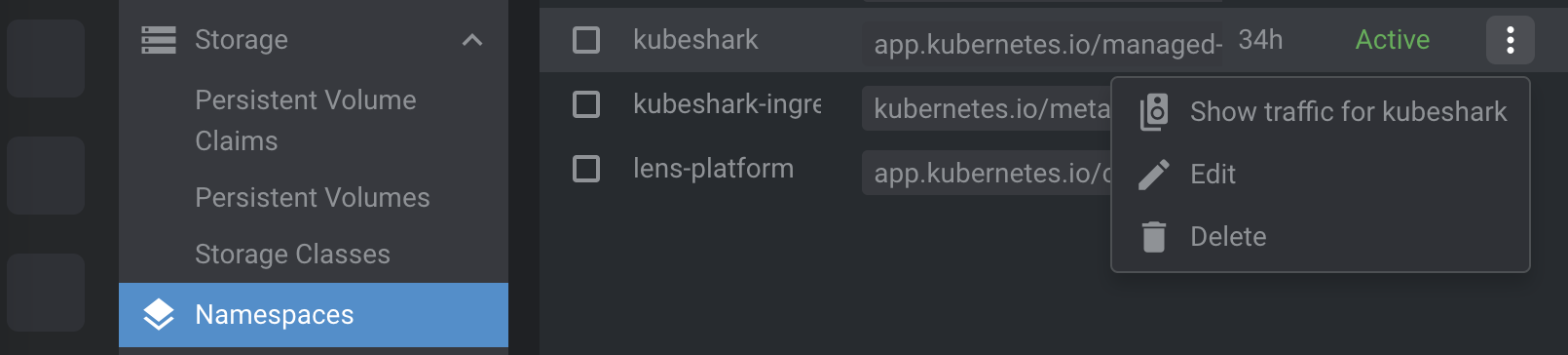The height and width of the screenshot is (355, 1568).
Task: Select the top hotbar cluster tile
Action: coord(46,59)
